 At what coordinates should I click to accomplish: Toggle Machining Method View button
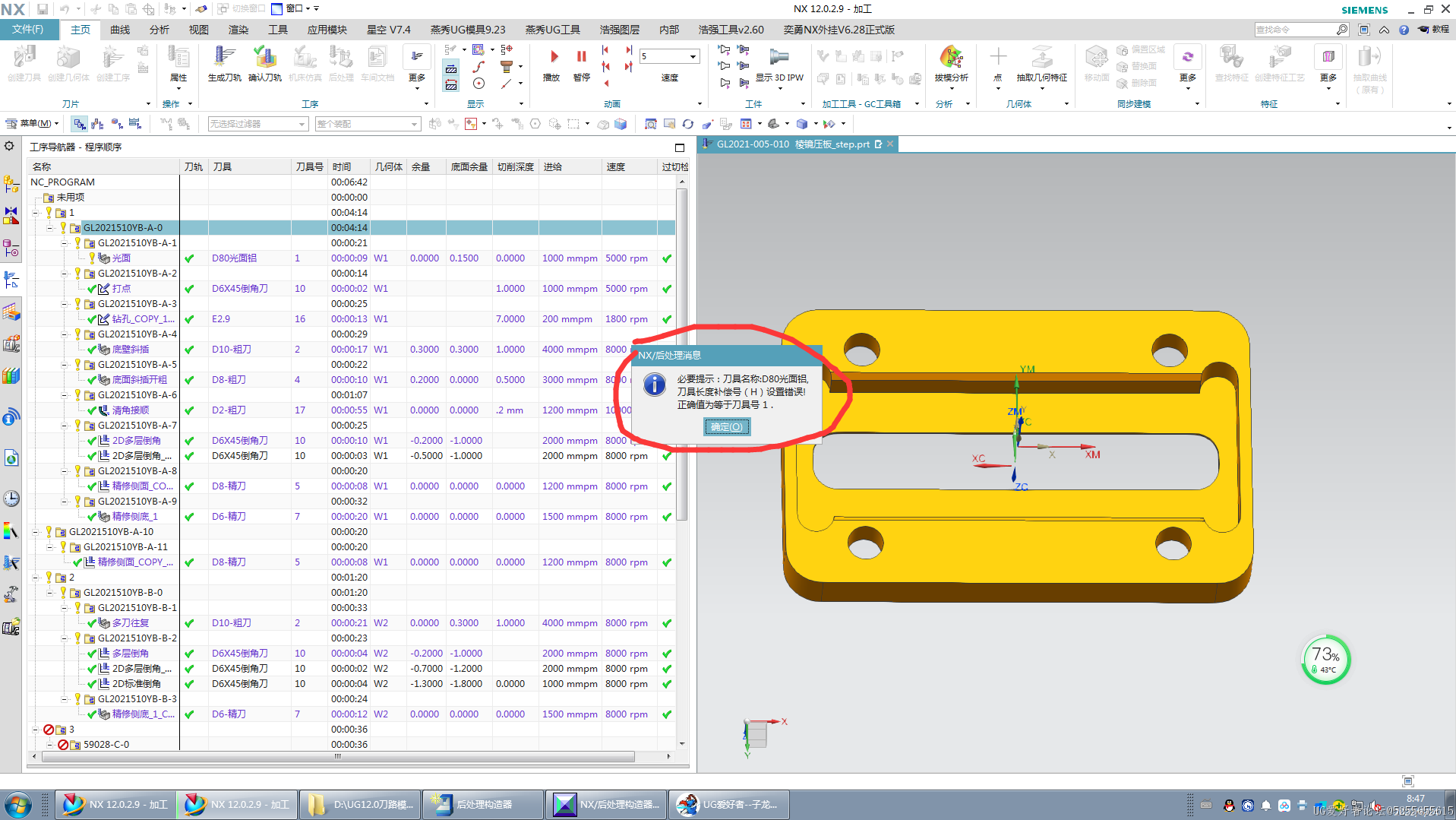[135, 124]
